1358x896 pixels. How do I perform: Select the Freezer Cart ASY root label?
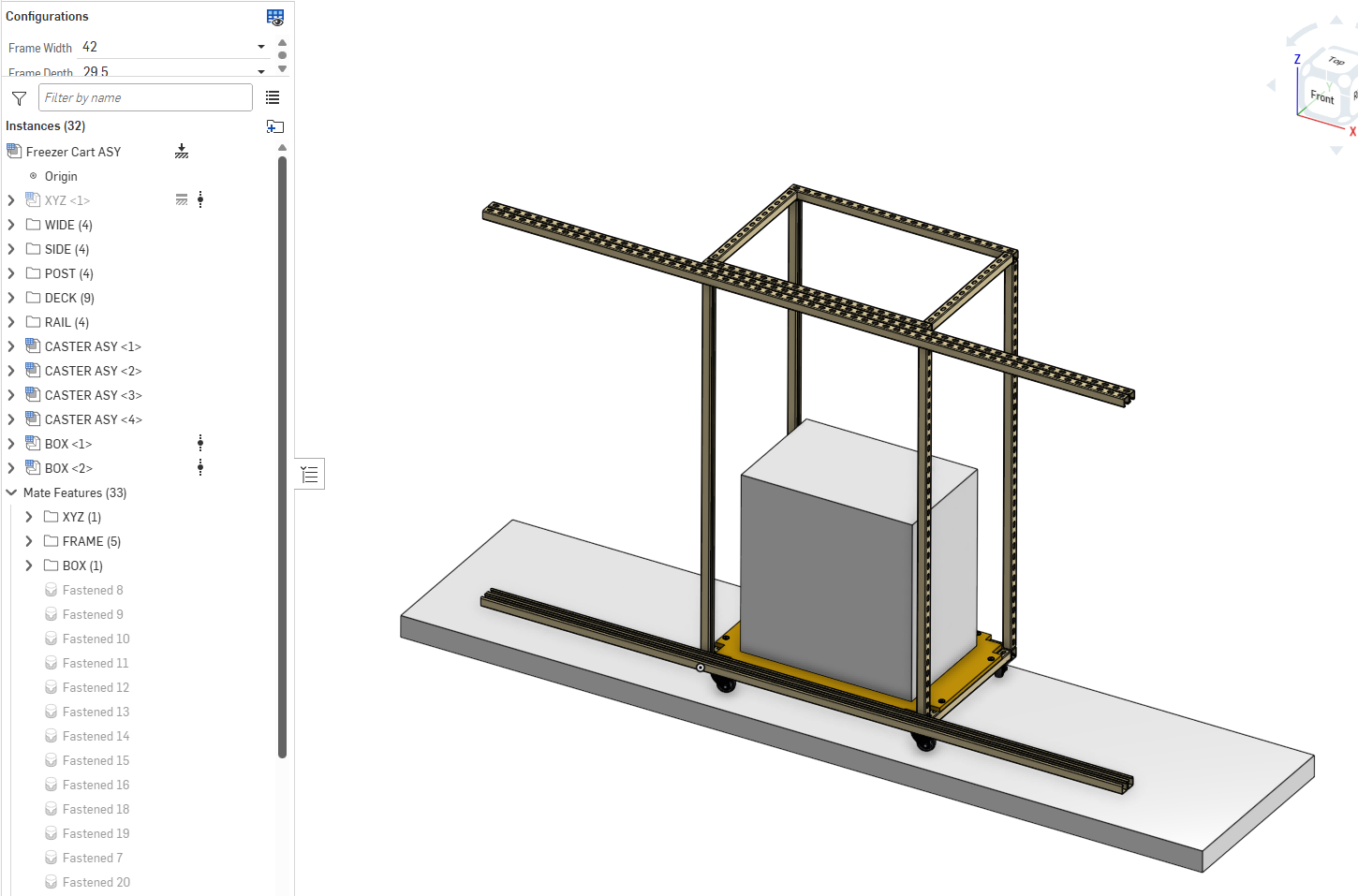point(73,152)
